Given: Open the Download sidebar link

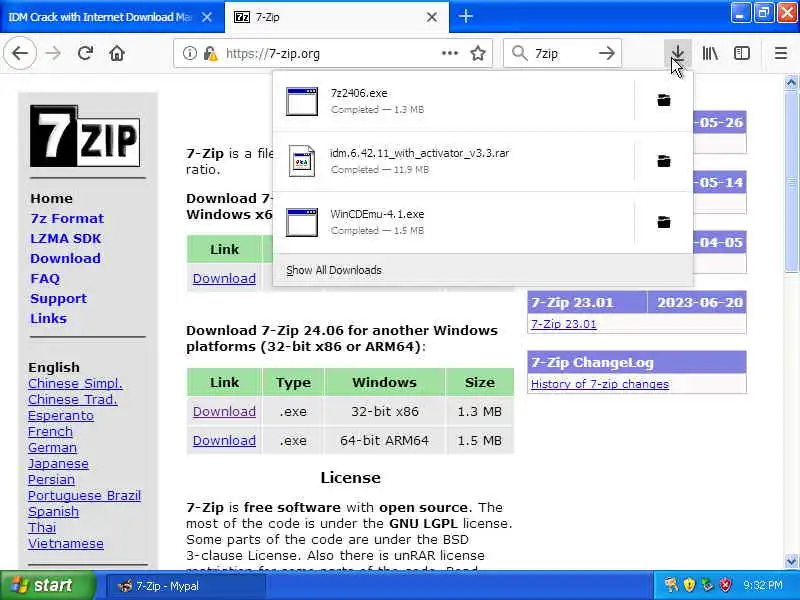Looking at the screenshot, I should (x=65, y=258).
